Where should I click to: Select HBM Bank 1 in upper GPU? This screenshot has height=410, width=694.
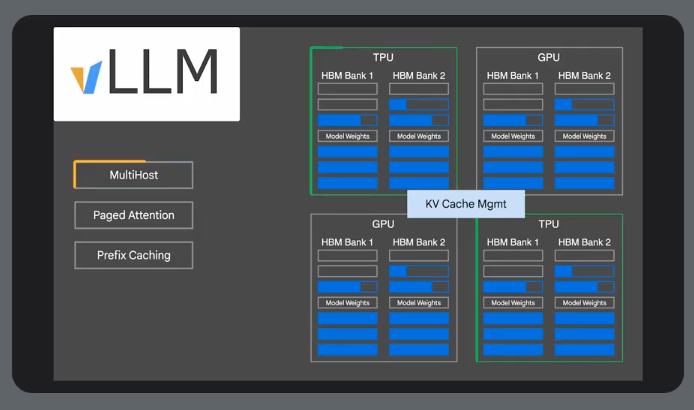[x=513, y=75]
